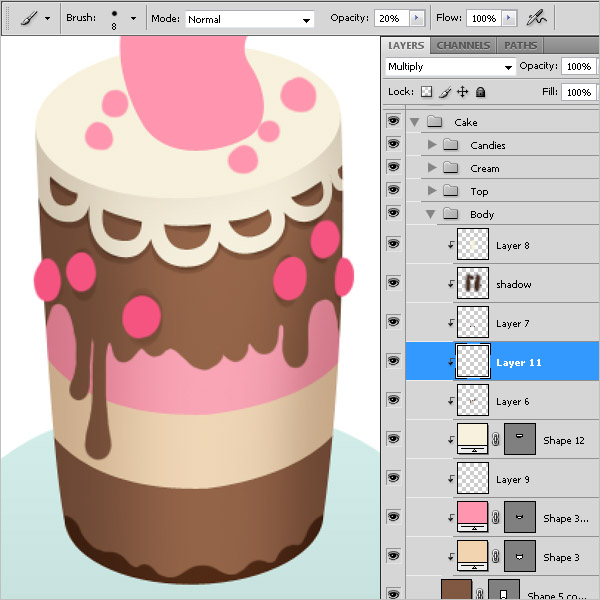Image resolution: width=600 pixels, height=600 pixels.
Task: Hide the Body group visibility eye
Action: point(393,213)
